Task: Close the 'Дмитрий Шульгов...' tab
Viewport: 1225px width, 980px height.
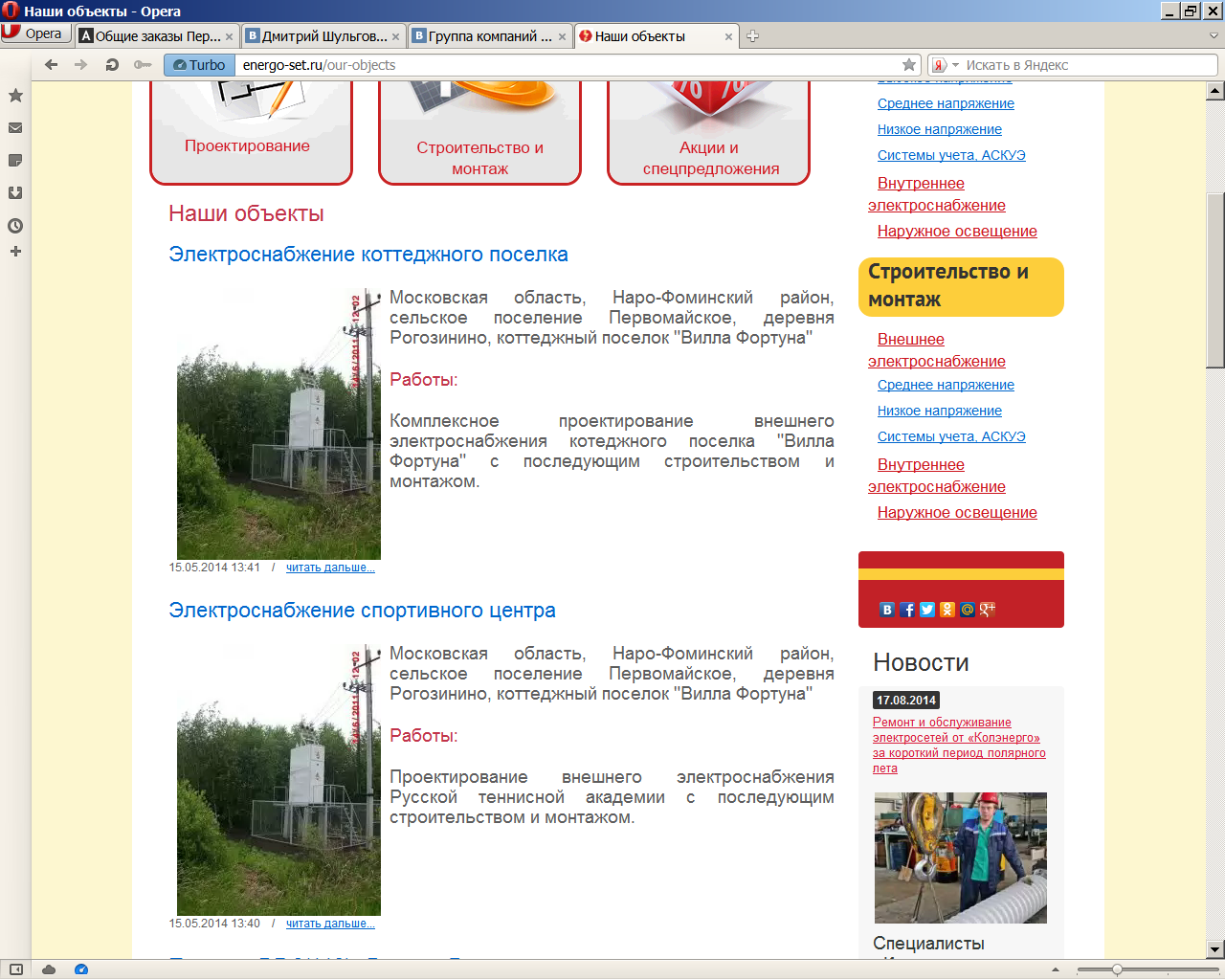Action: click(396, 37)
